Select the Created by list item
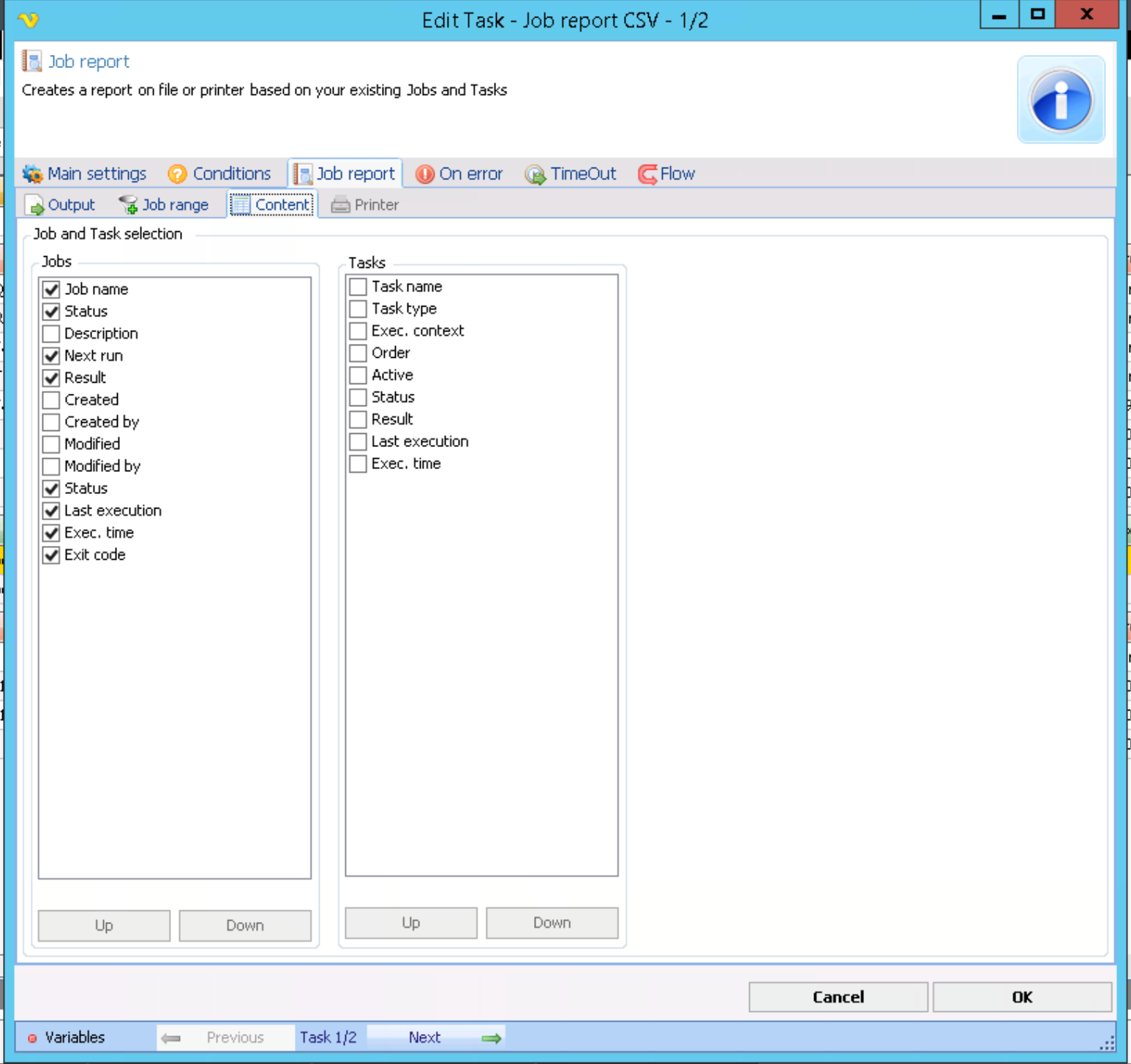 (102, 422)
